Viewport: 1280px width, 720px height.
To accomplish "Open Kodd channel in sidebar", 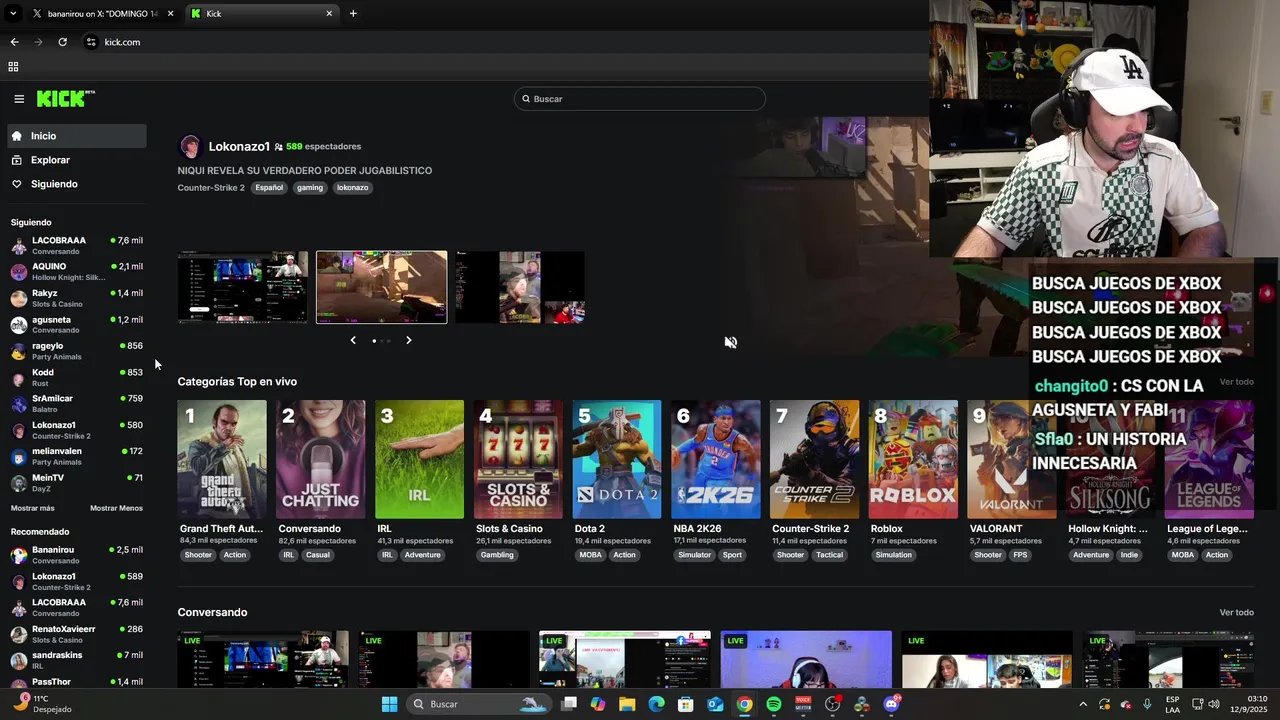I will pos(77,377).
